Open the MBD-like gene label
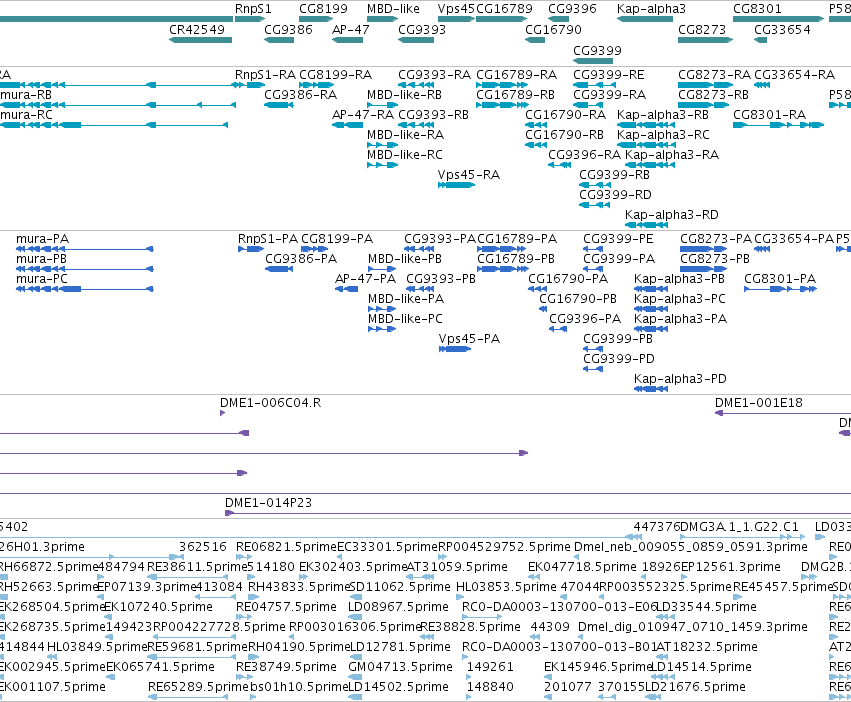Viewport: 851px width, 702px height. point(393,9)
